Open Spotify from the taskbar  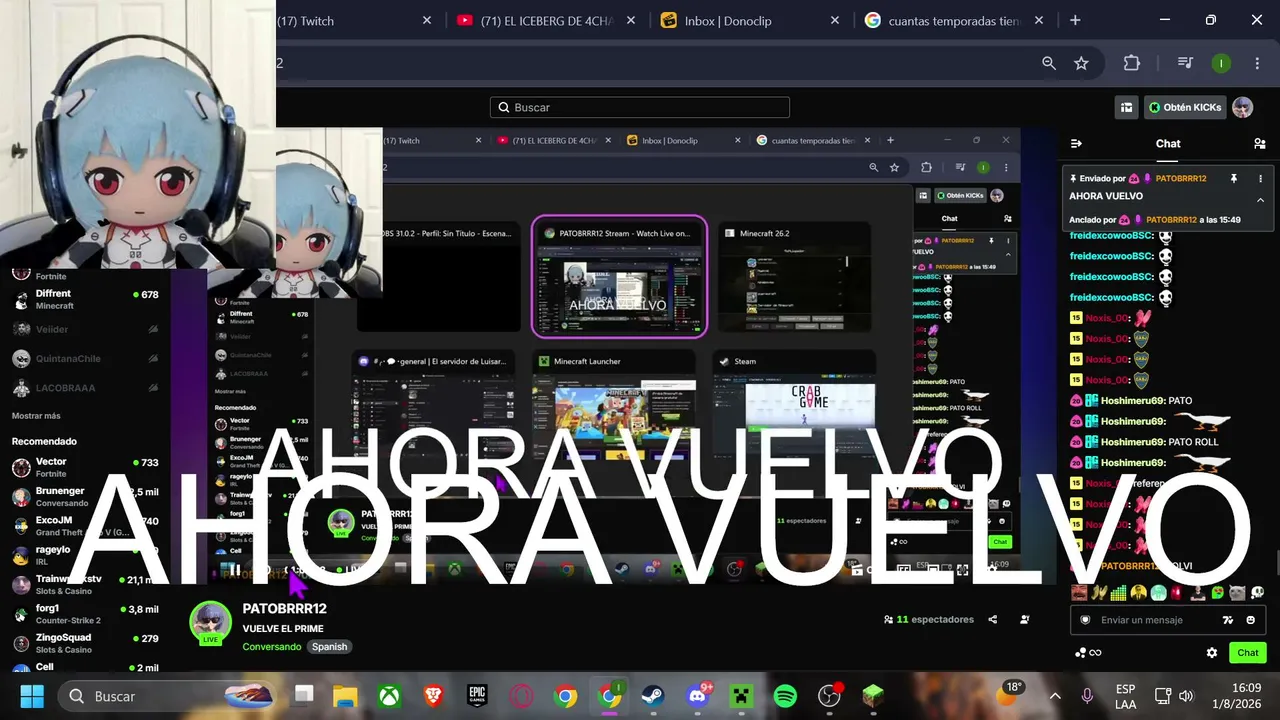785,696
